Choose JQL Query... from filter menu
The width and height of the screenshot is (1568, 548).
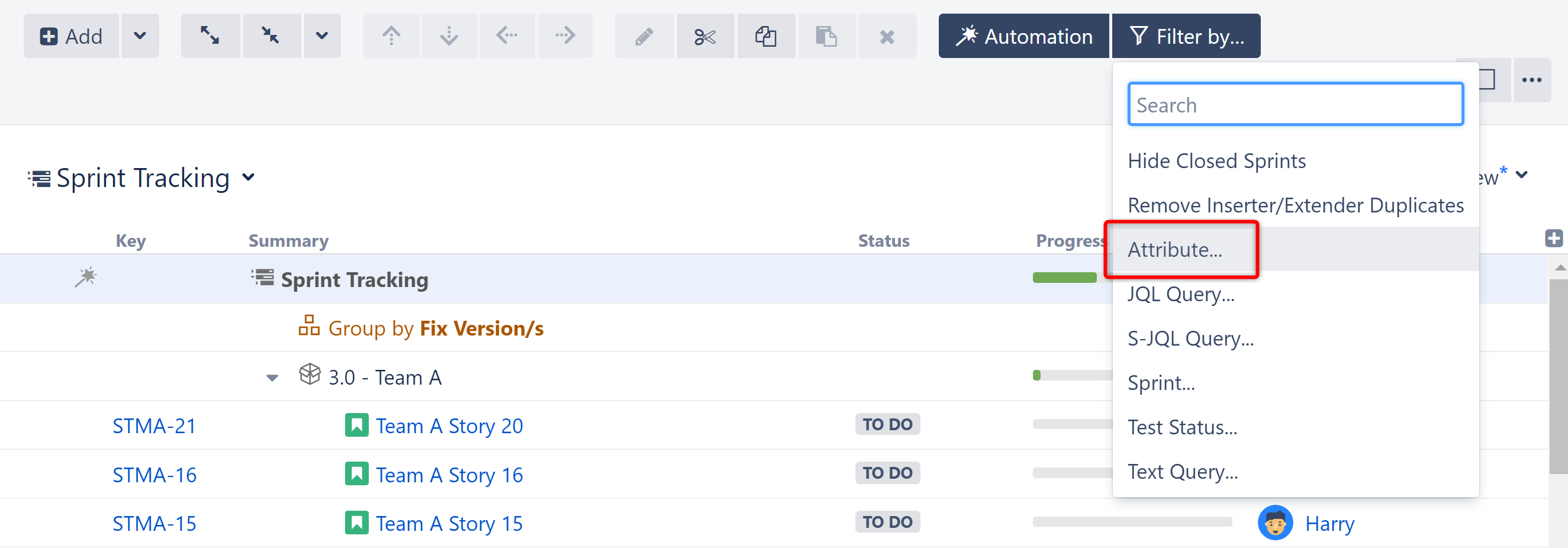click(1180, 294)
